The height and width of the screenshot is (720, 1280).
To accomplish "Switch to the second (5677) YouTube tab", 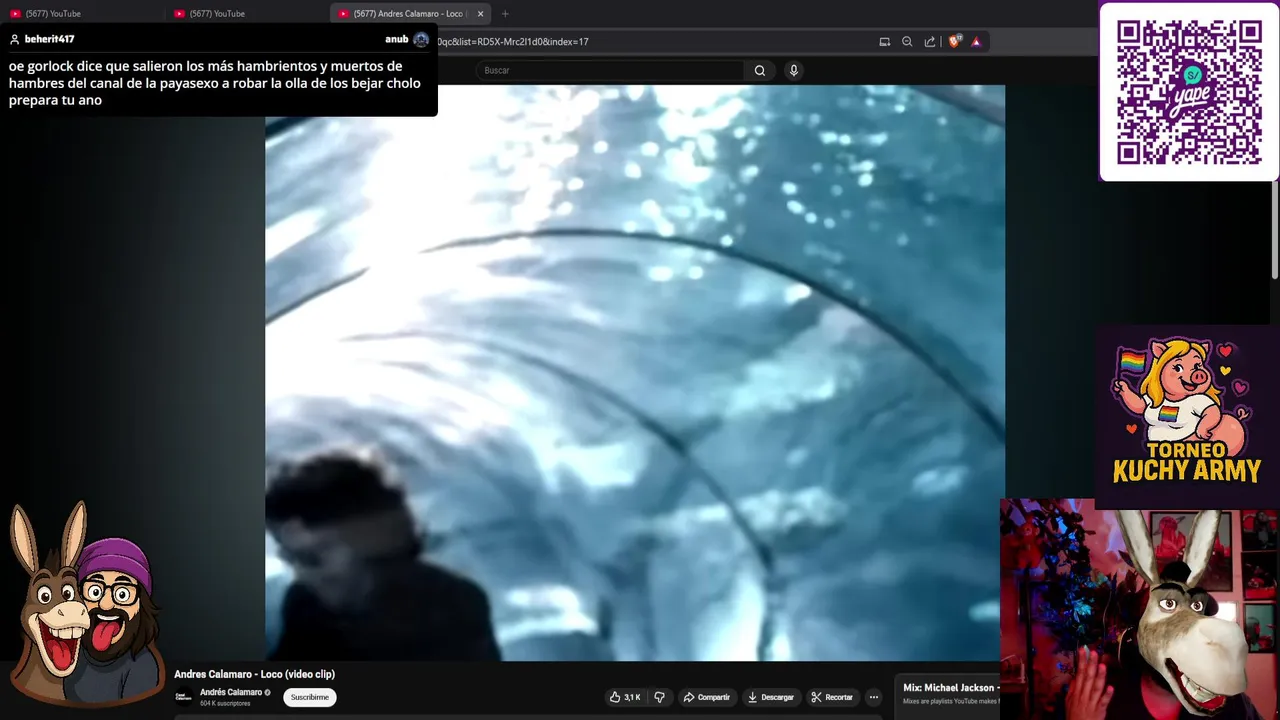I will (247, 14).
